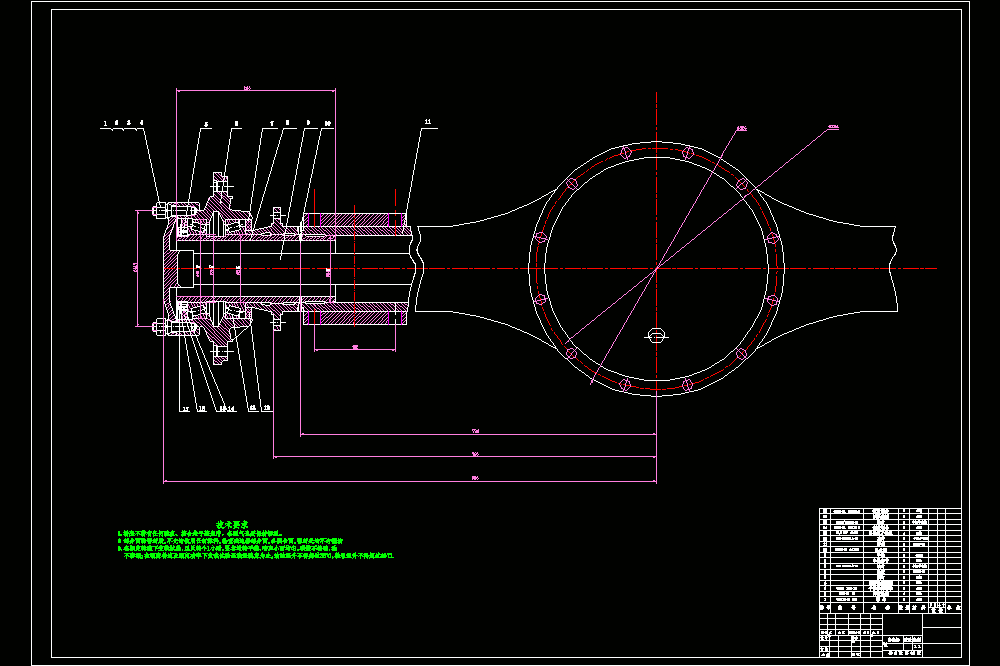Click the topmost horizontal dimension above hub
Image resolution: width=1000 pixels, height=666 pixels.
[x=247, y=89]
